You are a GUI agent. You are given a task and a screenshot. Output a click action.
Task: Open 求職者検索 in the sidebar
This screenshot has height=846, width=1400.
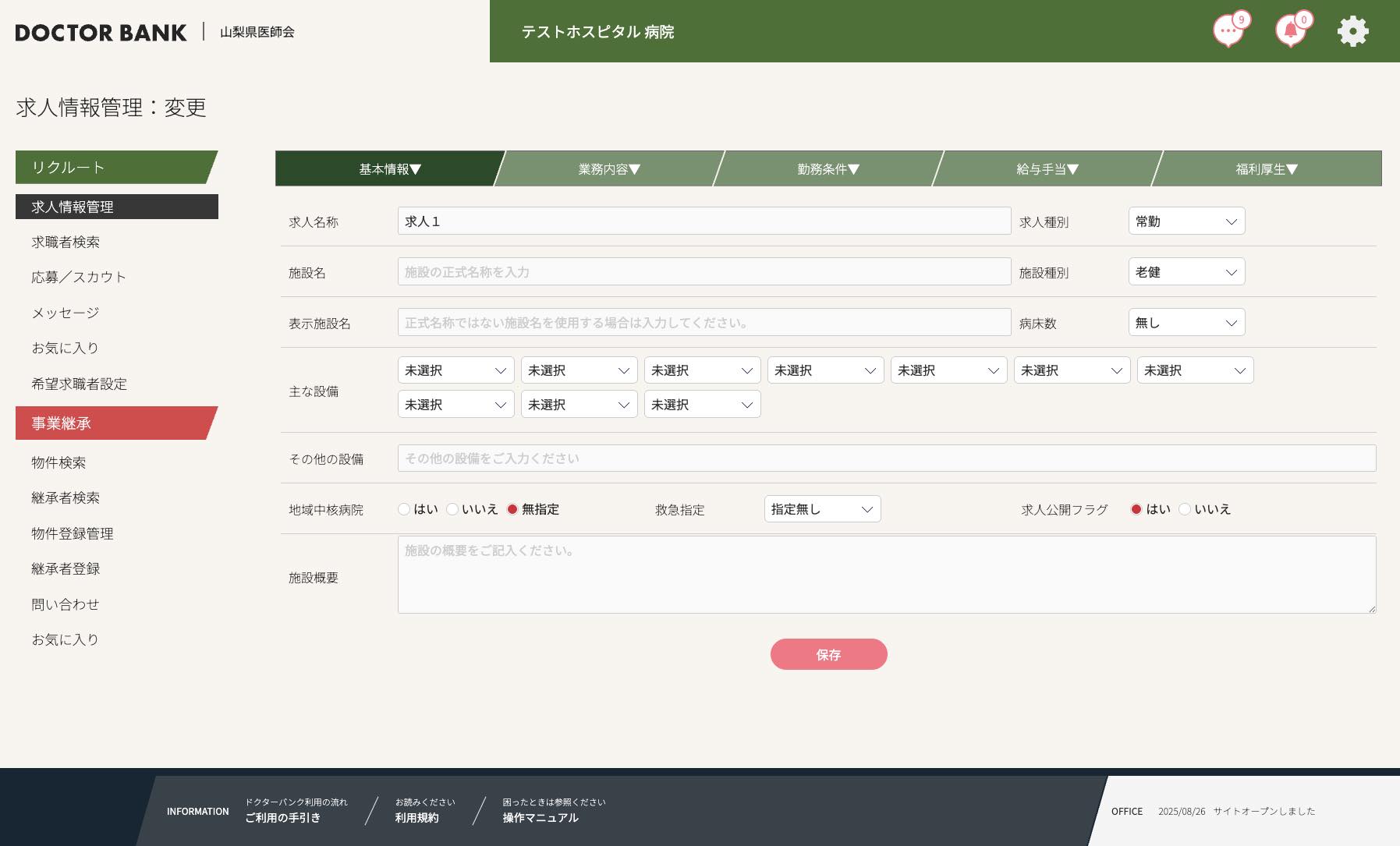66,242
